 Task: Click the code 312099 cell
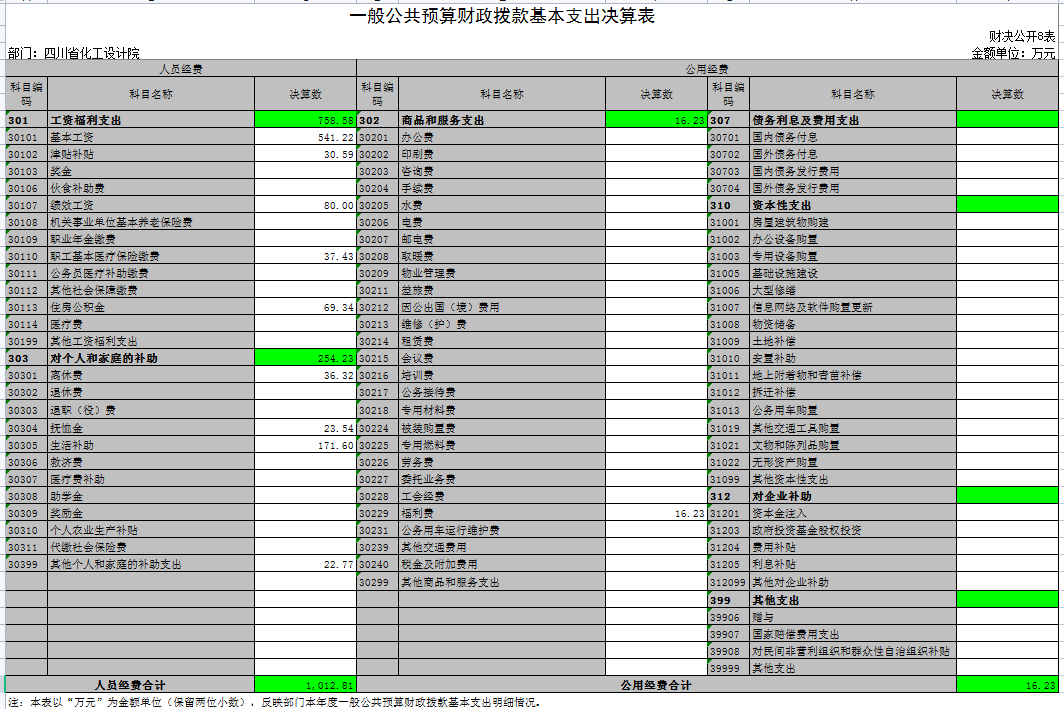point(728,581)
